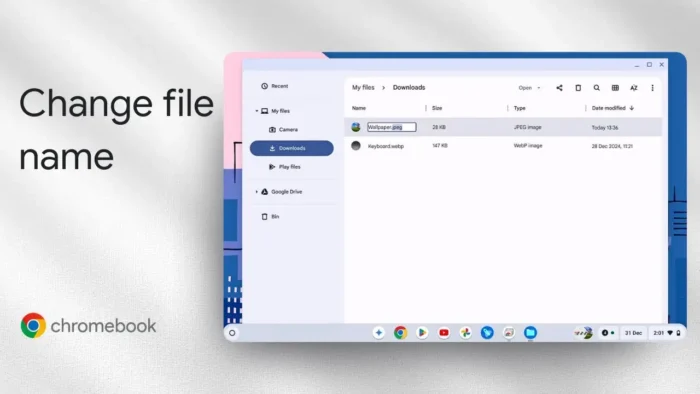Maximize the Files window
The width and height of the screenshot is (700, 394).
[x=650, y=65]
